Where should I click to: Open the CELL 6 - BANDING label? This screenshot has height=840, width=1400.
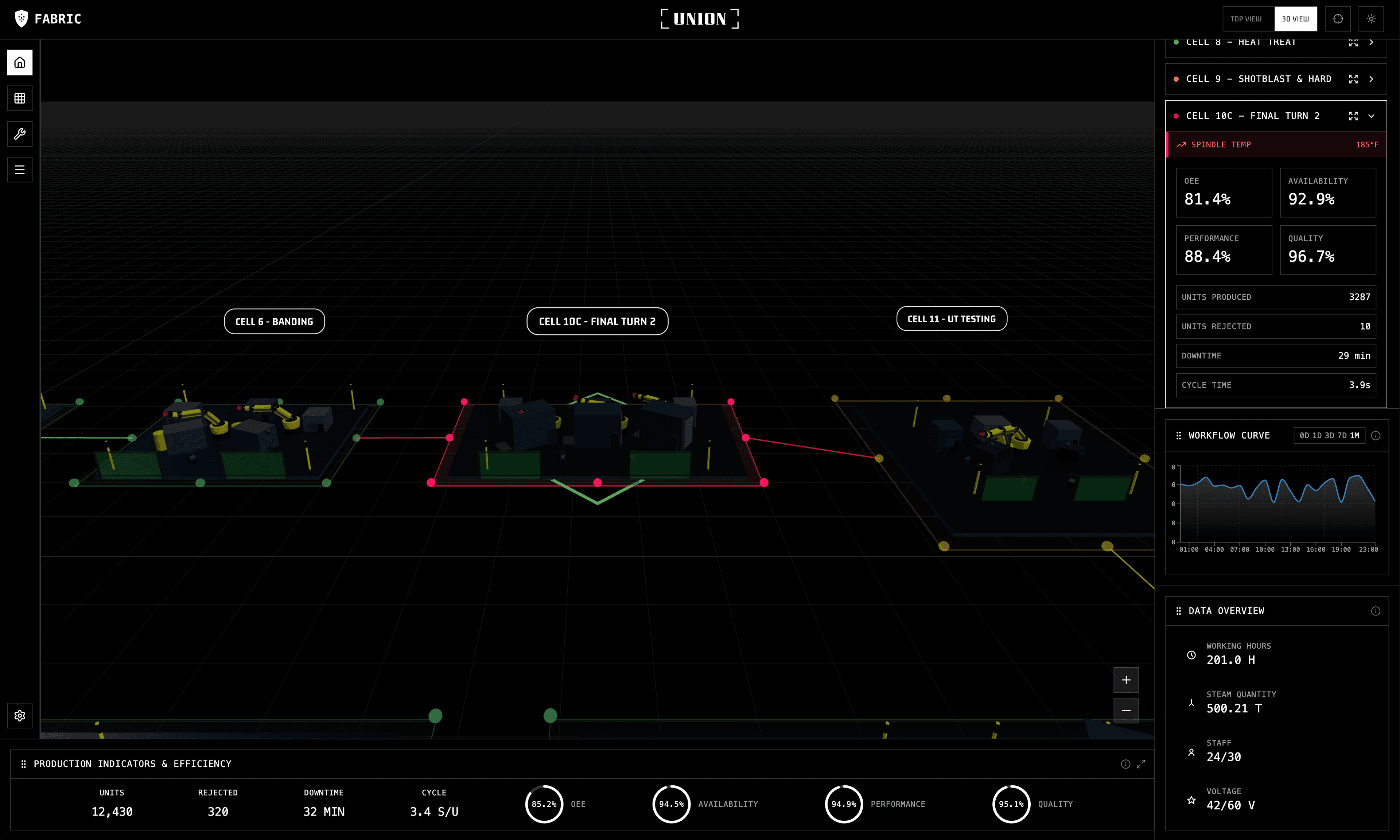coord(275,321)
